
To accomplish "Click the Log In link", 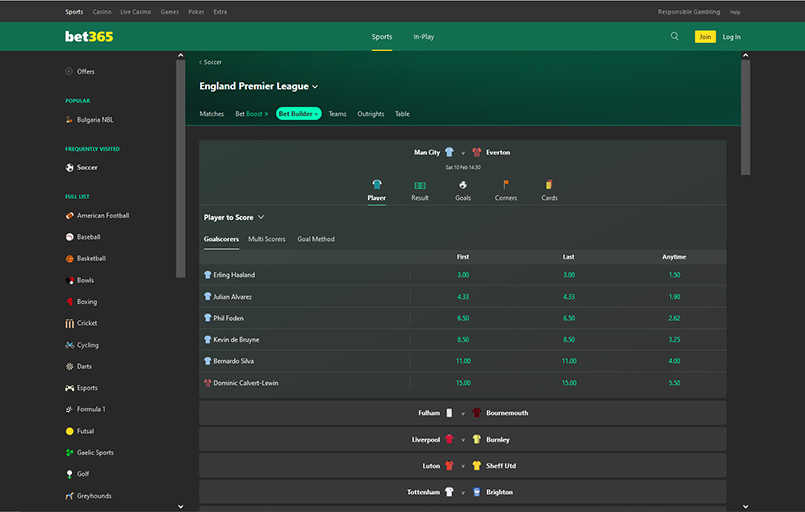I will click(732, 37).
